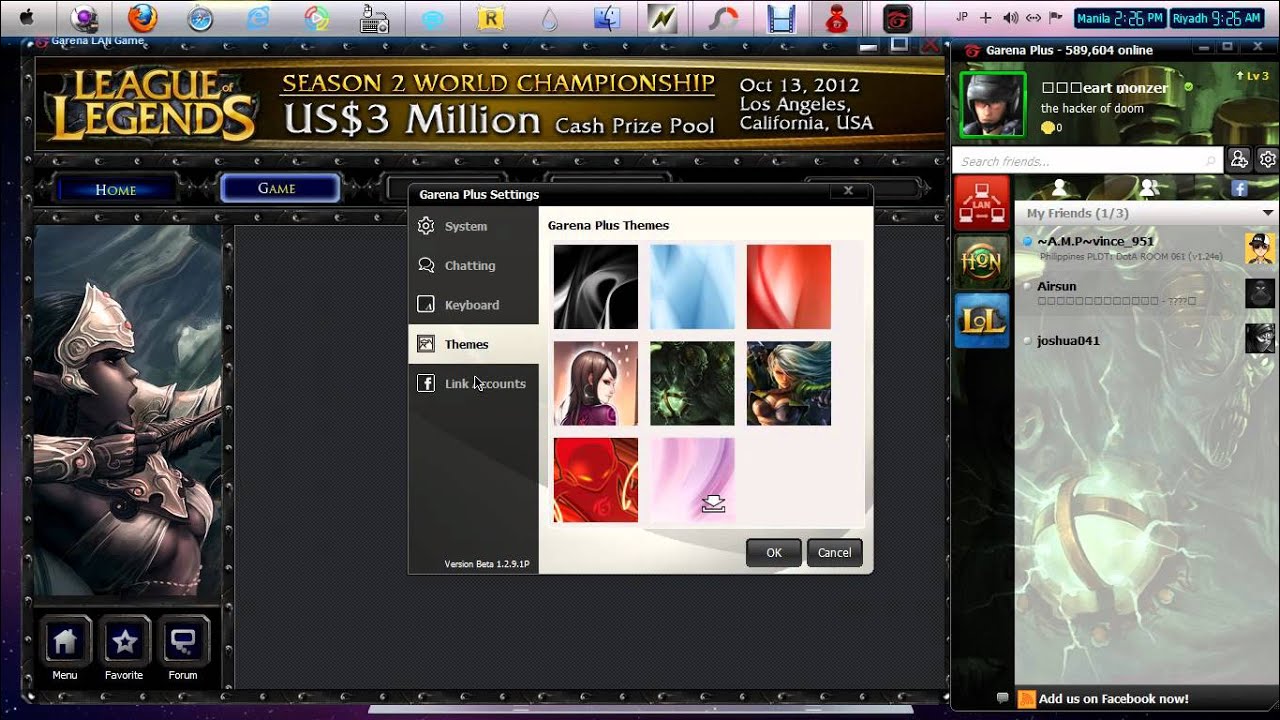The width and height of the screenshot is (1280, 720).
Task: Click the League of Legends championship banner
Action: coord(490,104)
